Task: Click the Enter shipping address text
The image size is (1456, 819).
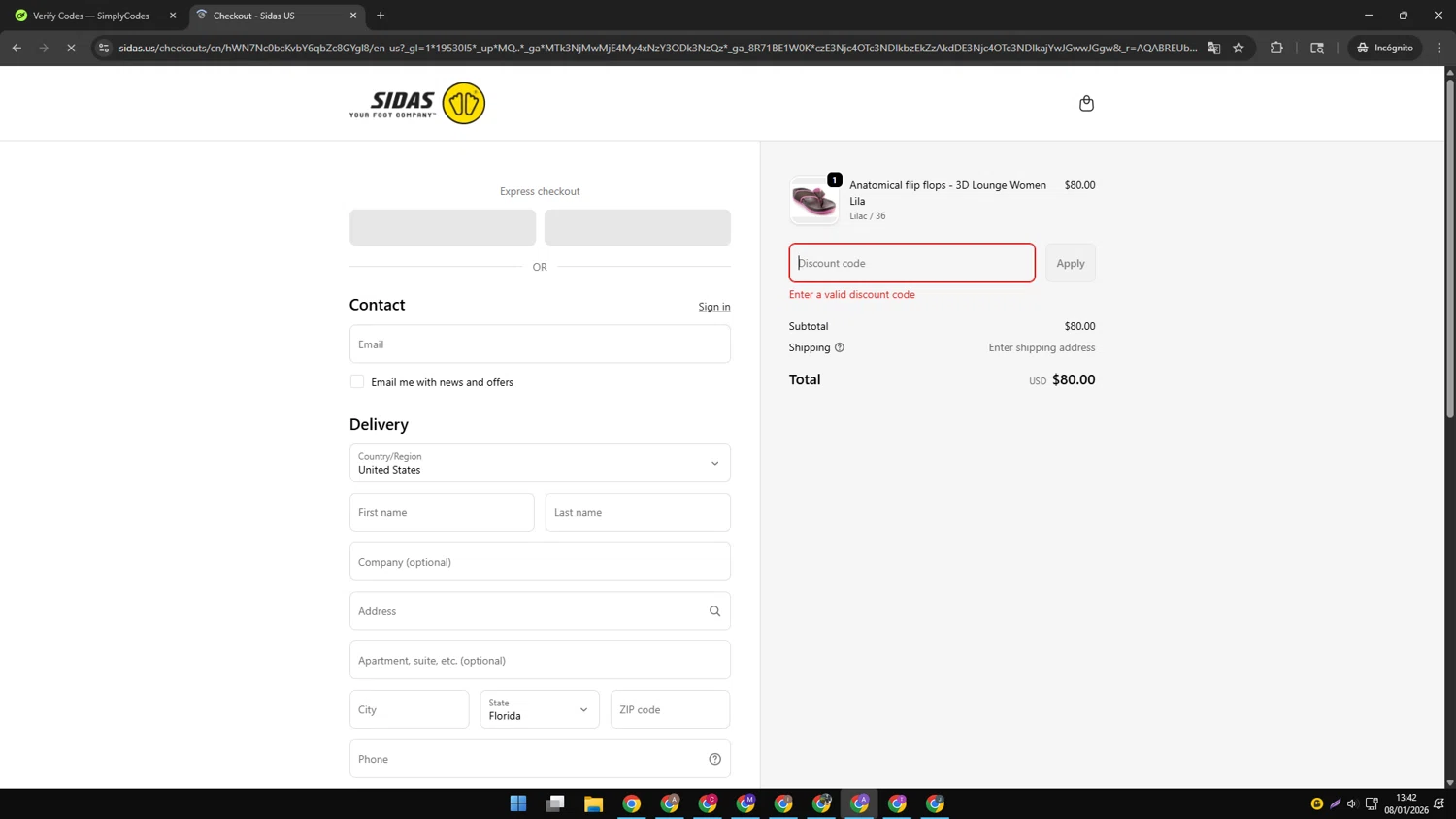Action: click(x=1042, y=347)
